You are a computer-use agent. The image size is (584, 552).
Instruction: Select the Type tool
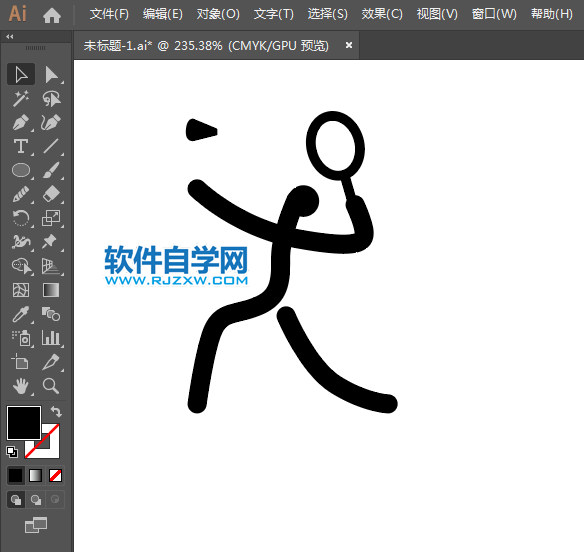tap(21, 146)
